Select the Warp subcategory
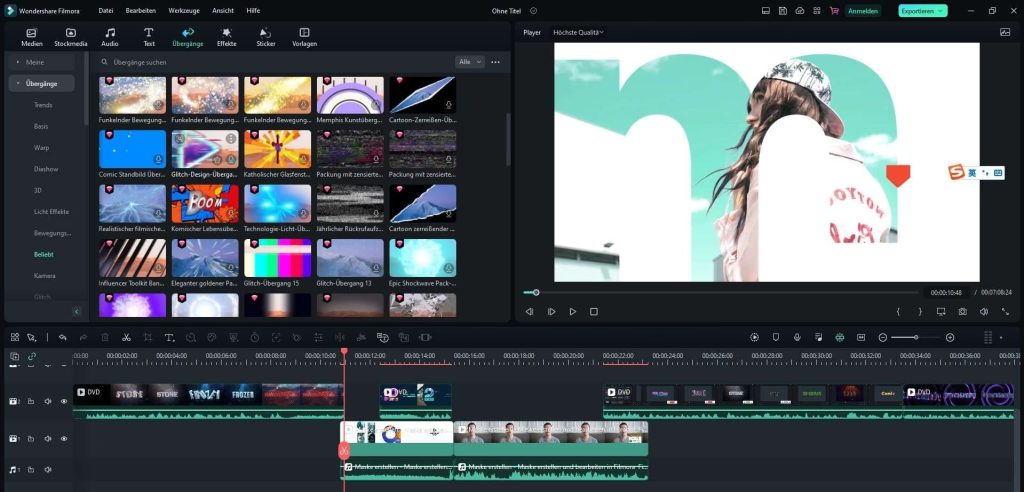Viewport: 1024px width, 492px height. pyautogui.click(x=41, y=148)
